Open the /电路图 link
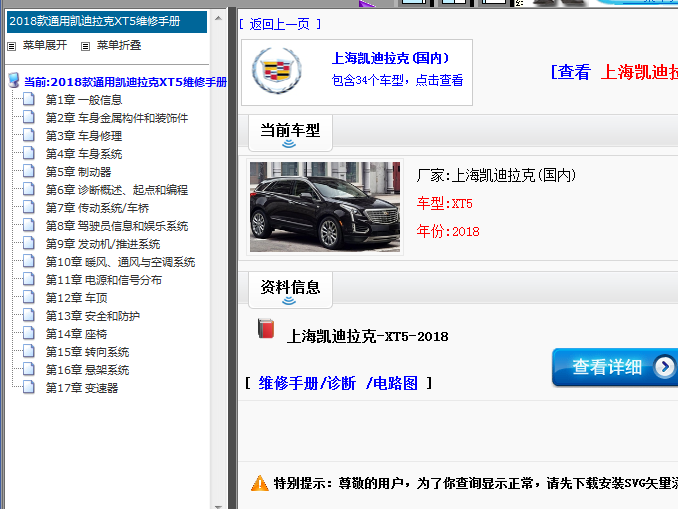The width and height of the screenshot is (678, 509). click(392, 383)
